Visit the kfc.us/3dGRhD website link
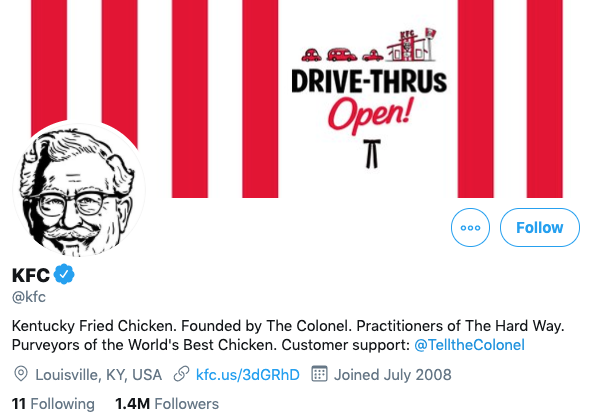The width and height of the screenshot is (589, 418). 248,375
